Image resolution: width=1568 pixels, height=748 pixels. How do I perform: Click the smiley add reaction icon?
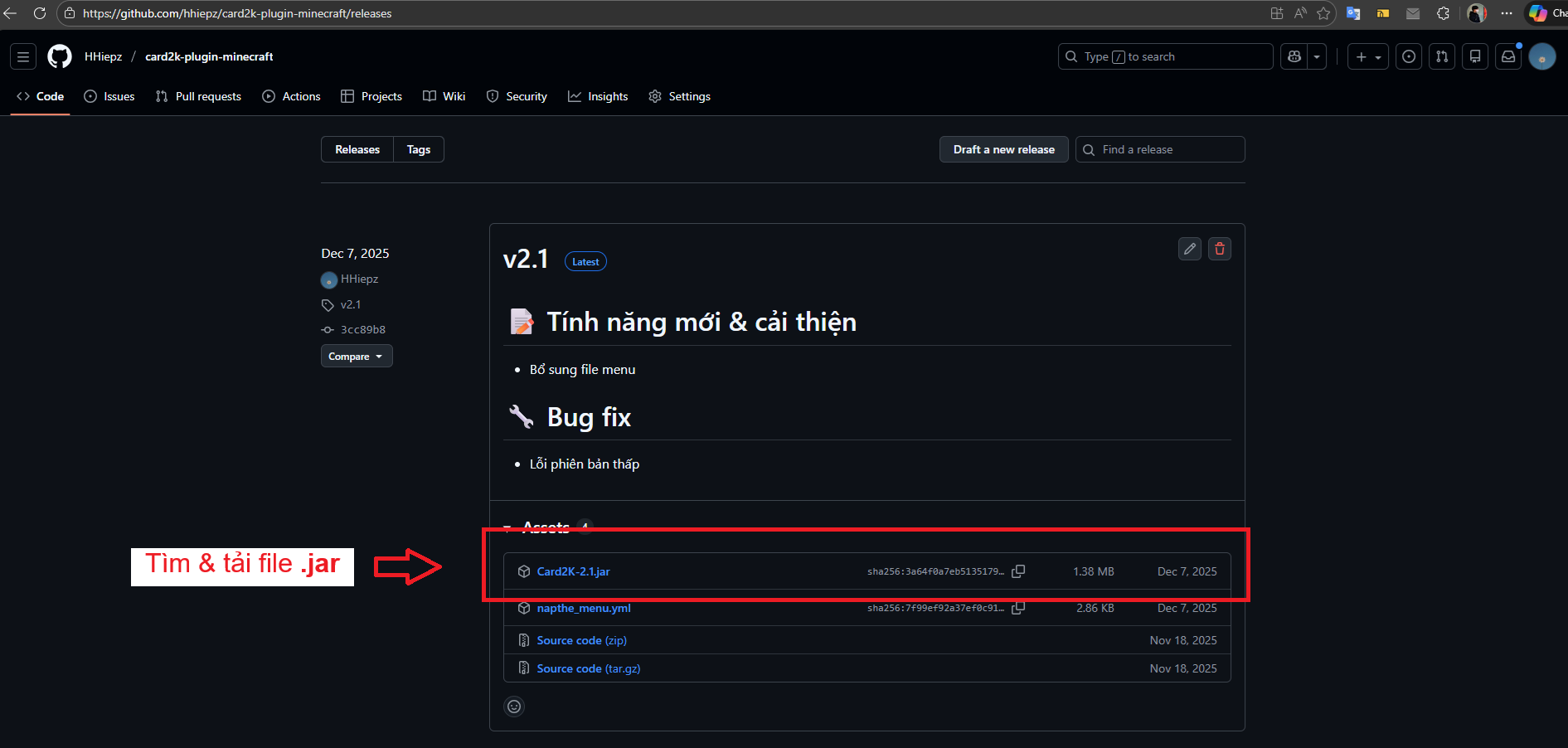tap(514, 707)
